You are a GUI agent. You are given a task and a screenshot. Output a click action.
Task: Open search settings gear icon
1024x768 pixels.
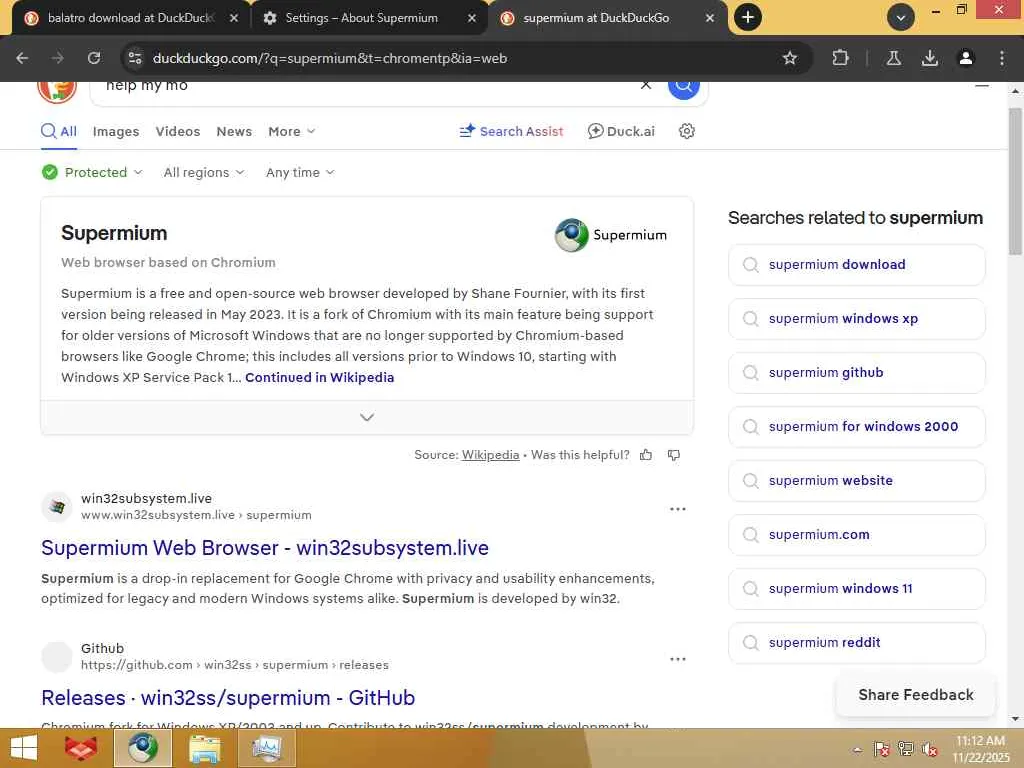[686, 131]
